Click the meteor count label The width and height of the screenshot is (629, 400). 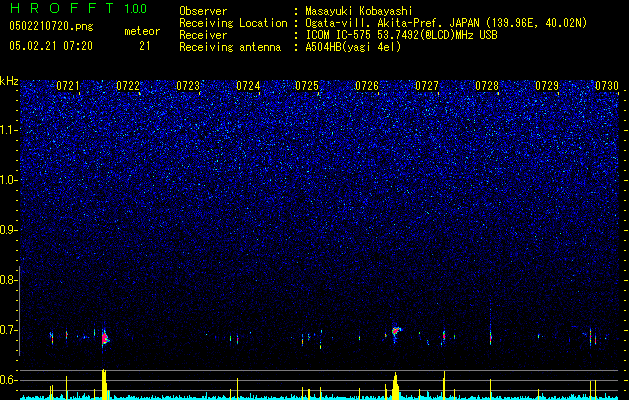[x=142, y=31]
